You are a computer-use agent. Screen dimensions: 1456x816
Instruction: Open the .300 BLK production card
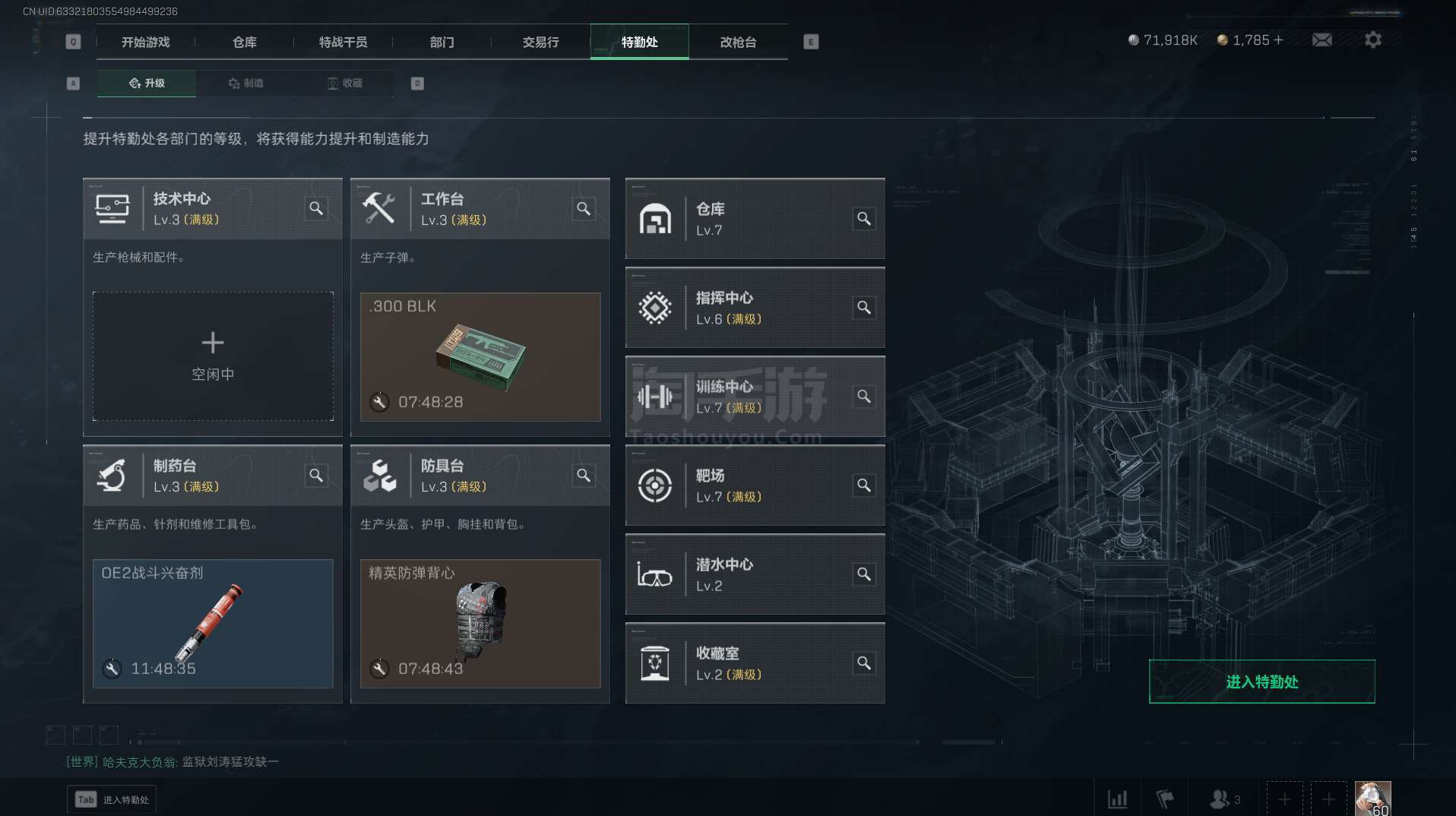click(480, 357)
